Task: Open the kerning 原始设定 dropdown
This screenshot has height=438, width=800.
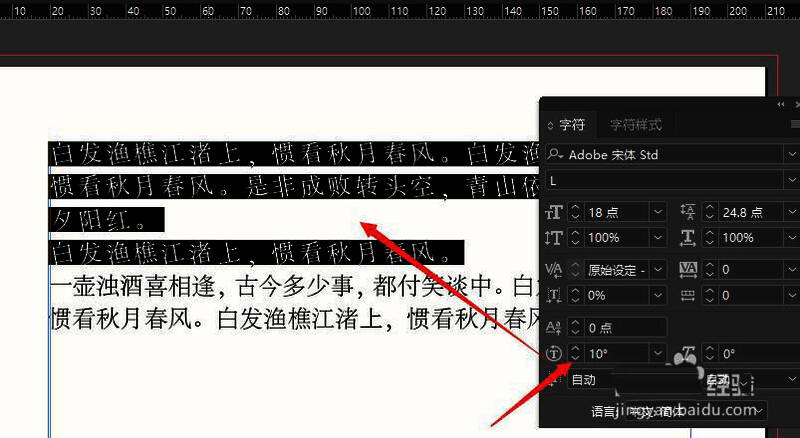Action: [x=658, y=270]
